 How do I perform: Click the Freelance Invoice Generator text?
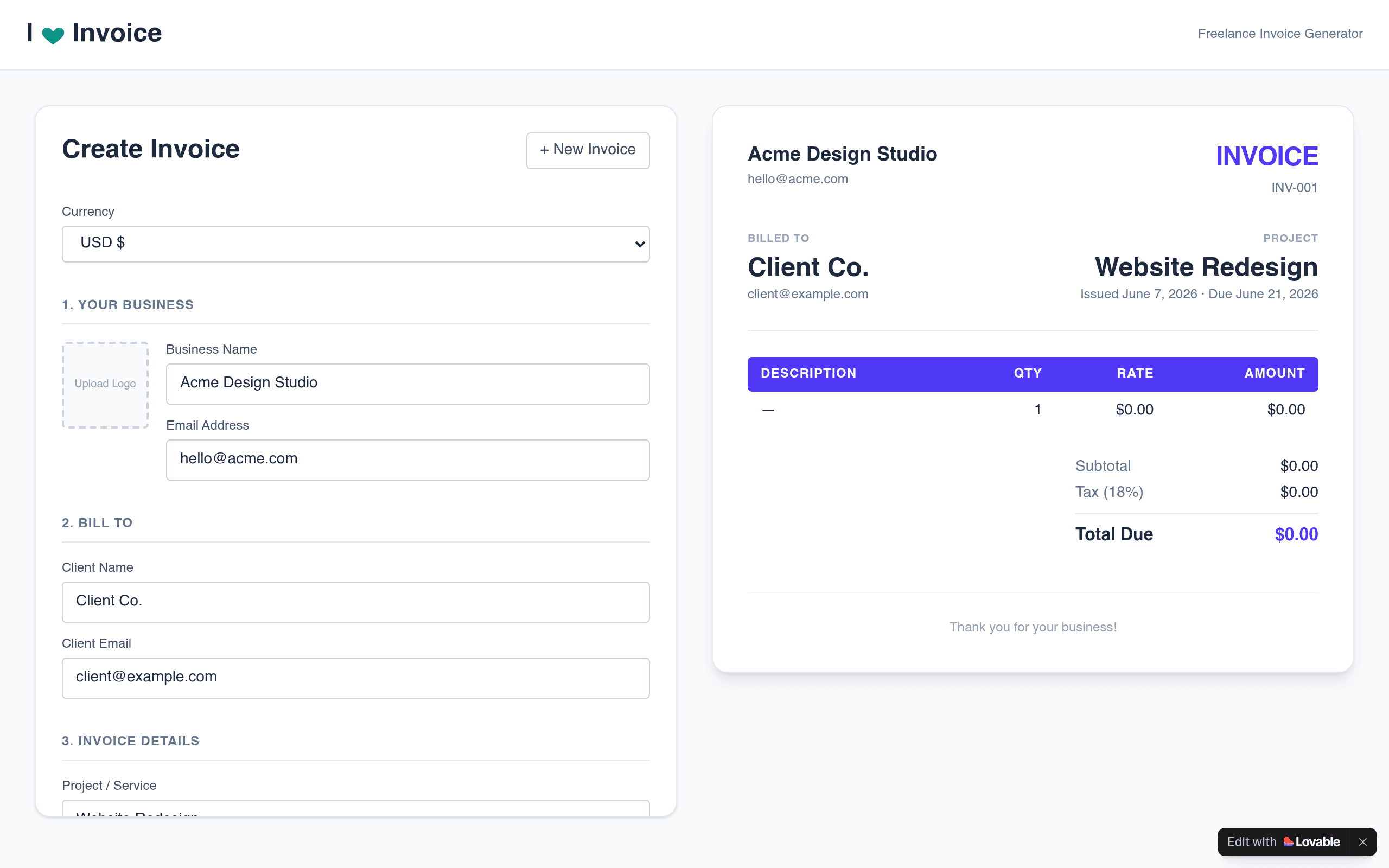[x=1280, y=34]
